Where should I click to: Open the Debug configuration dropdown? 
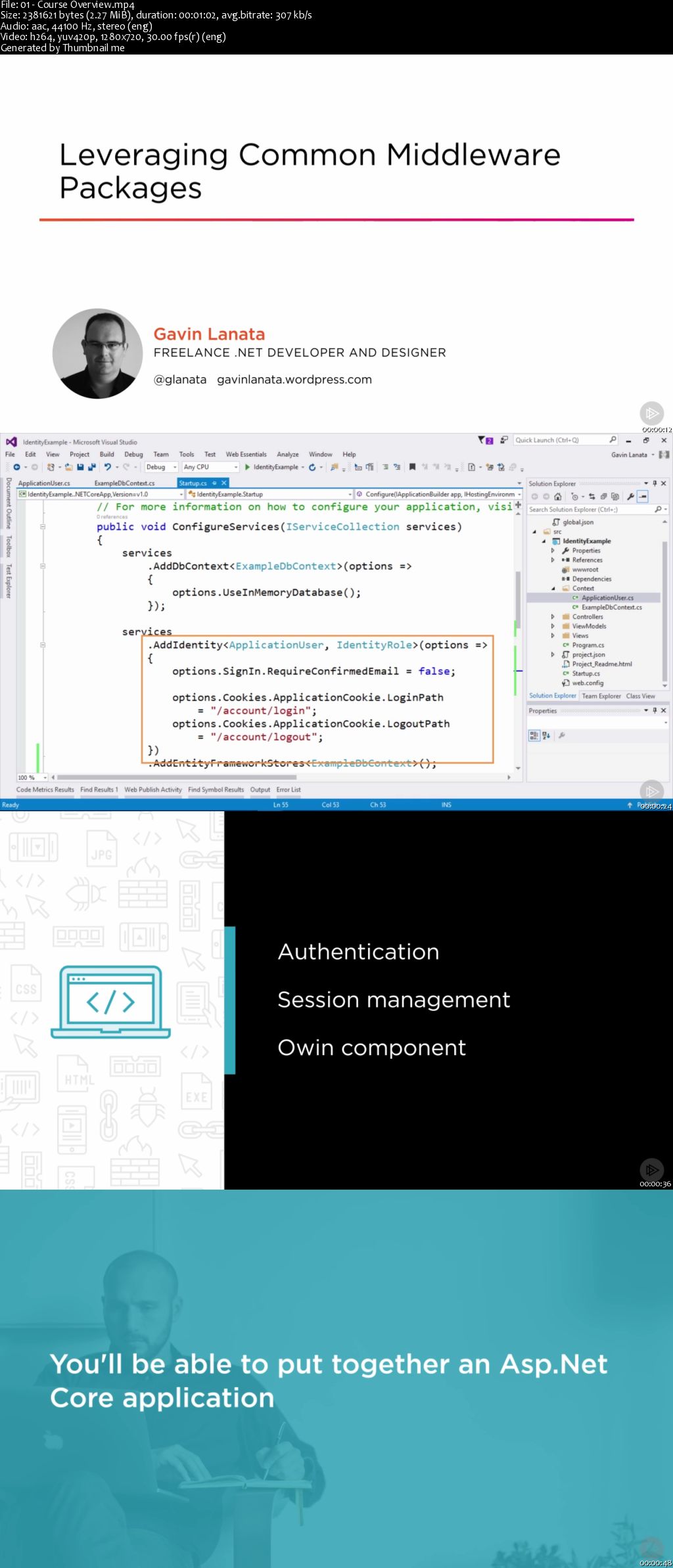[161, 467]
